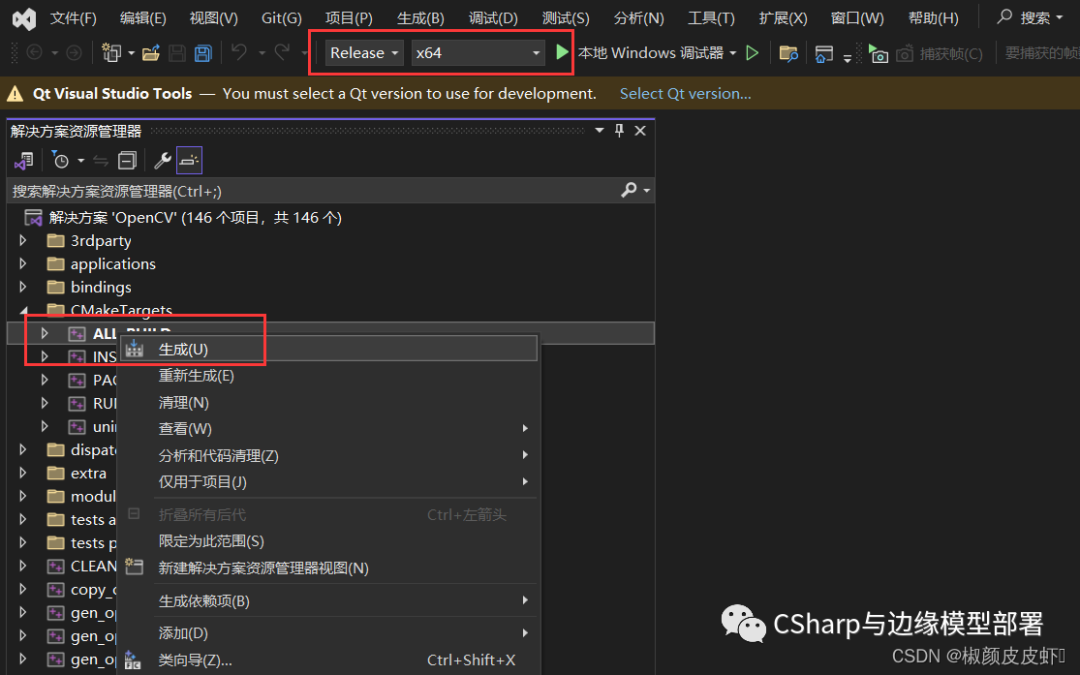Click the Collapse All icon in Solution Explorer
Screen dimensions: 1080x675
(x=127, y=160)
